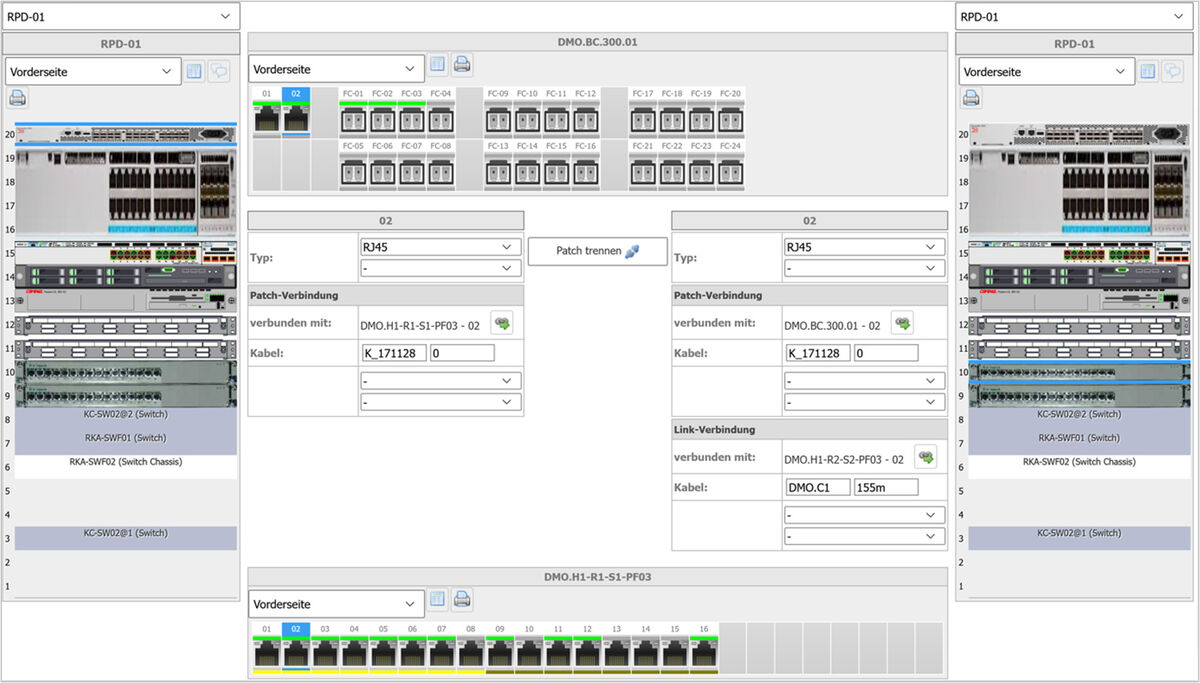The height and width of the screenshot is (683, 1200).
Task: Open last dropdown below Link-Verbindung Kabel
Action: coord(864,537)
